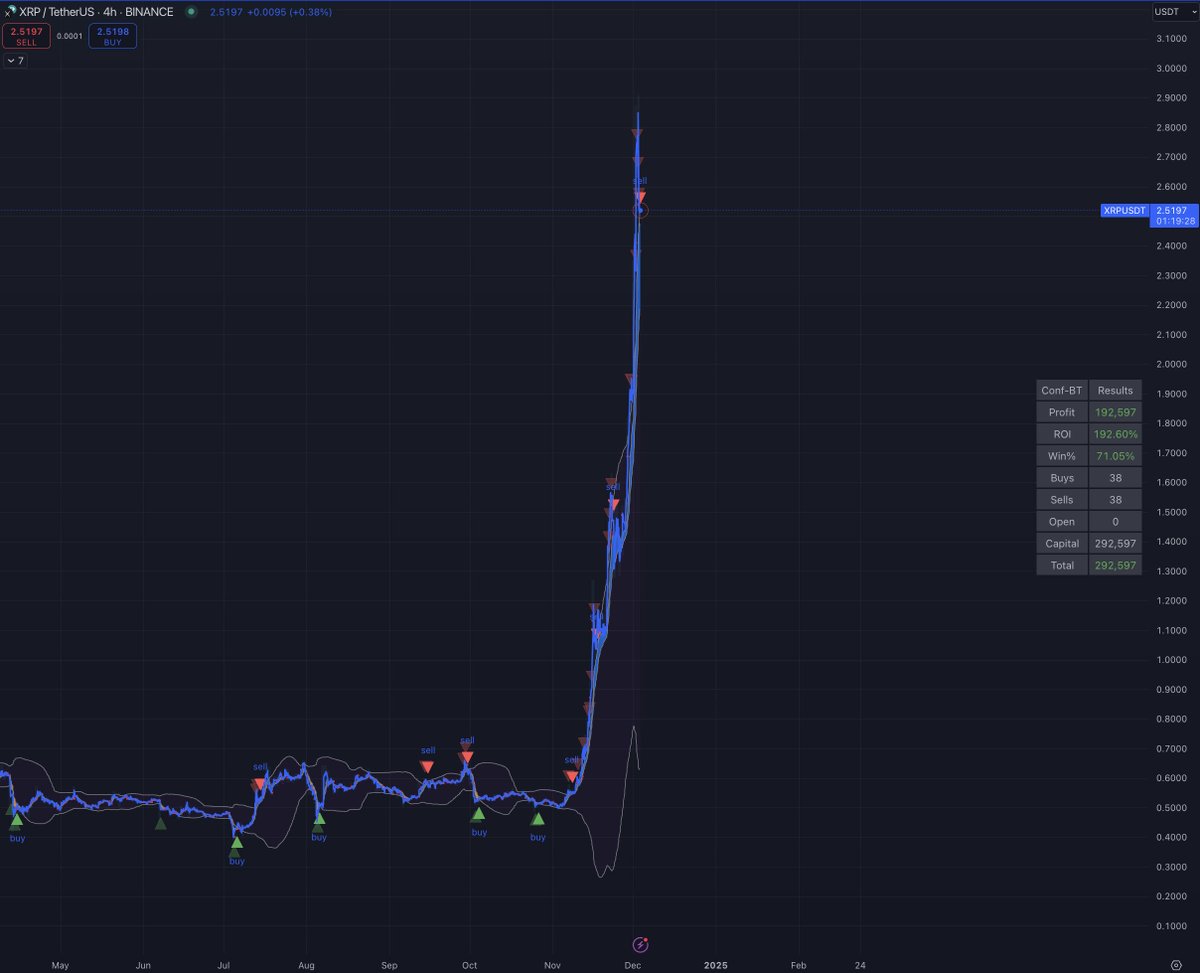Open the chart settings gear icon
The width and height of the screenshot is (1200, 973).
pos(1176,965)
